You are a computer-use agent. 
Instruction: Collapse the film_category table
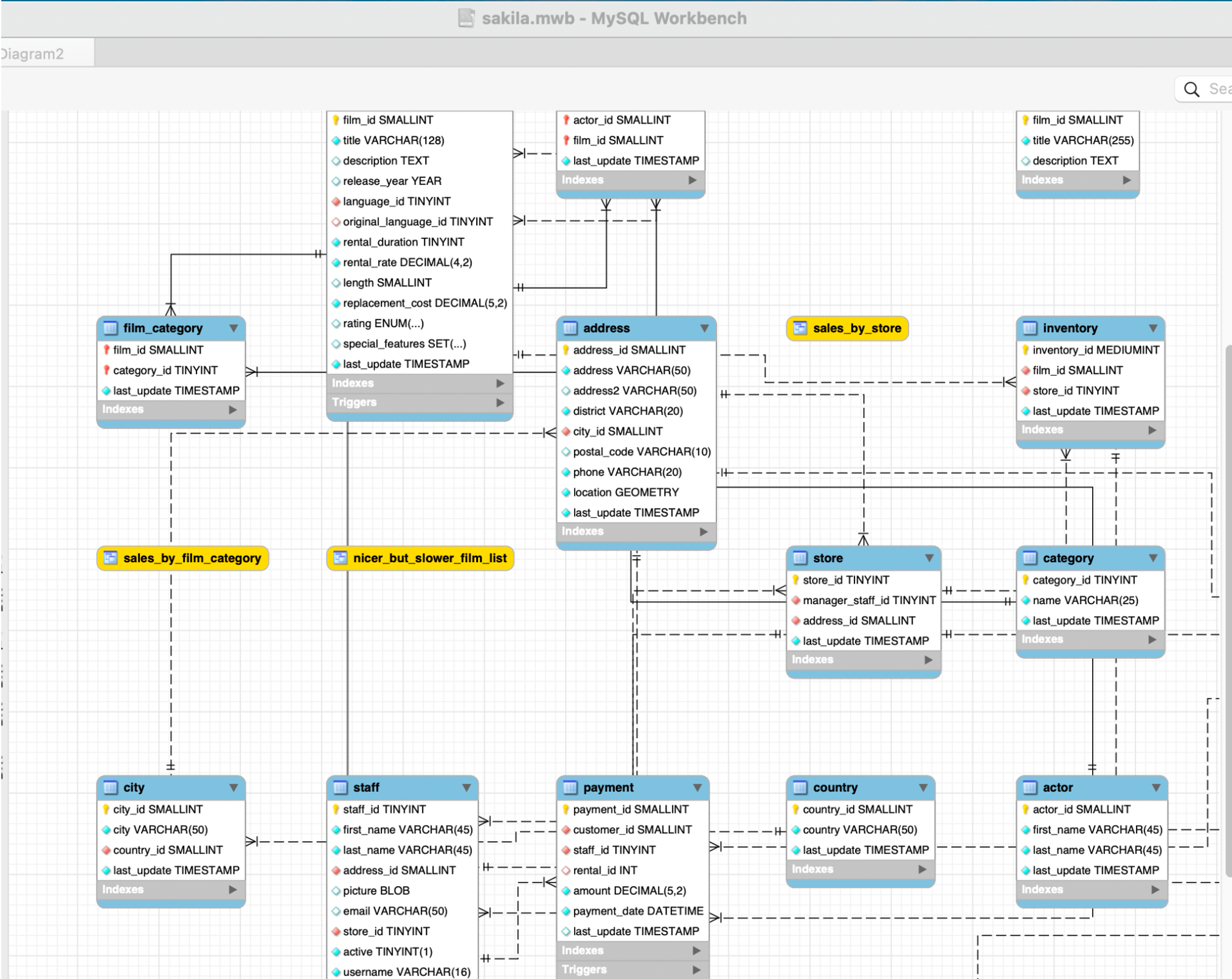(x=233, y=328)
